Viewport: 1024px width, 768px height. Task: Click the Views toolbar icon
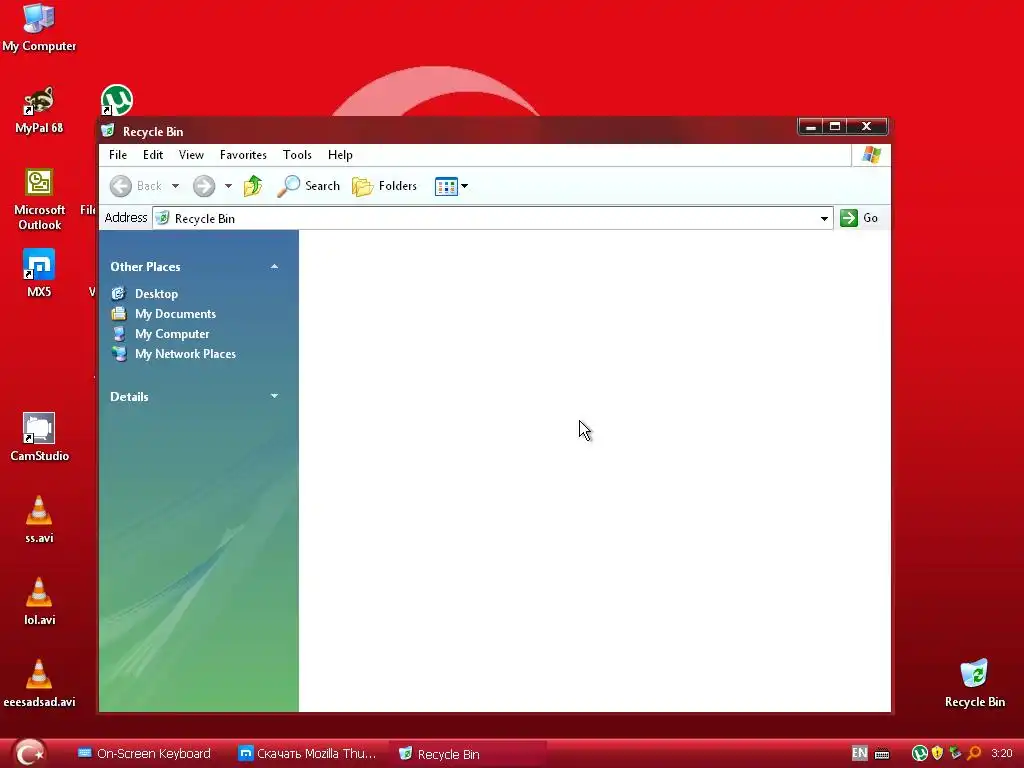(446, 186)
